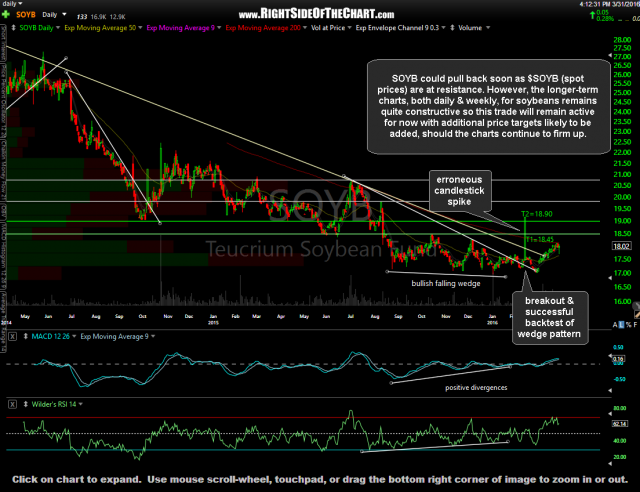The width and height of the screenshot is (640, 492).
Task: Click the 'positive divergences' annotation text
Action: coord(476,387)
